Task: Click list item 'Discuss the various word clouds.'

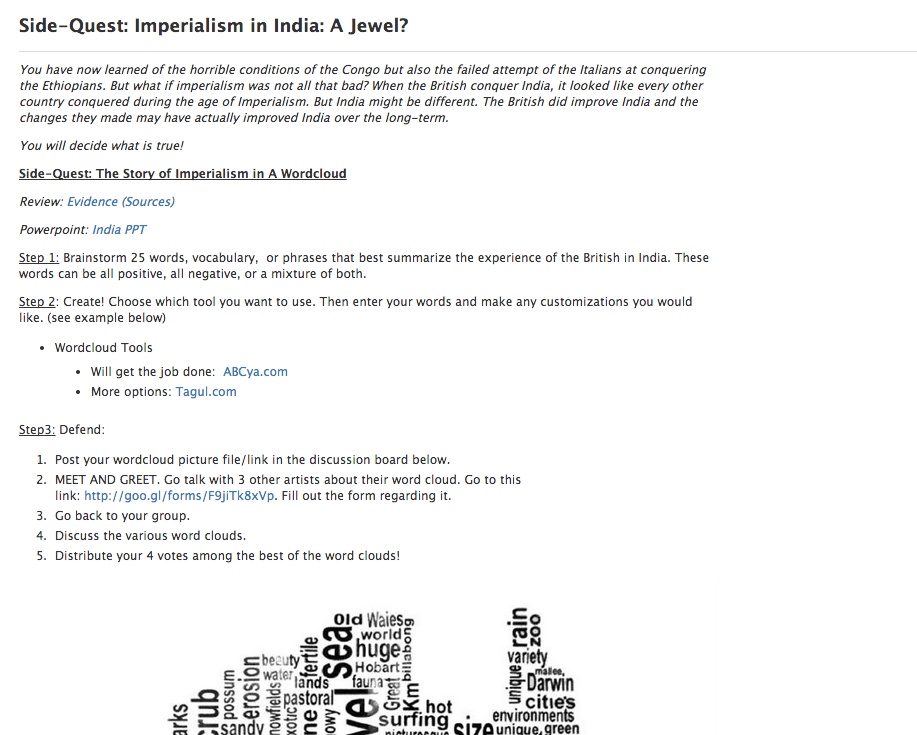Action: click(x=150, y=536)
